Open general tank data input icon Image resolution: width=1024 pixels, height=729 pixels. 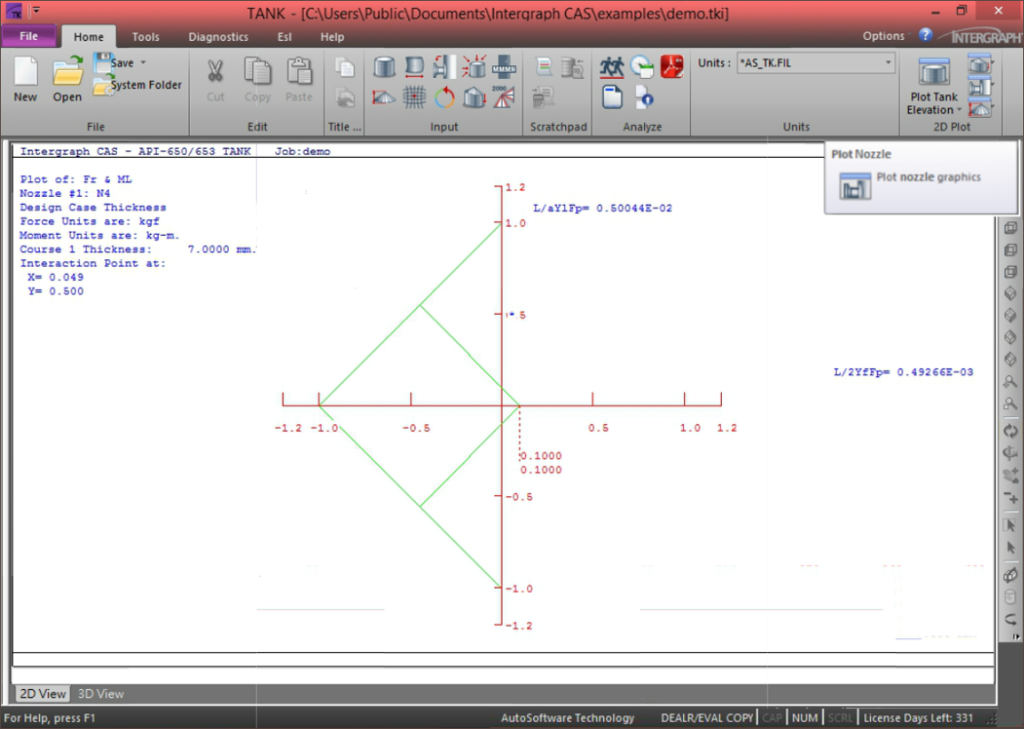tap(384, 67)
